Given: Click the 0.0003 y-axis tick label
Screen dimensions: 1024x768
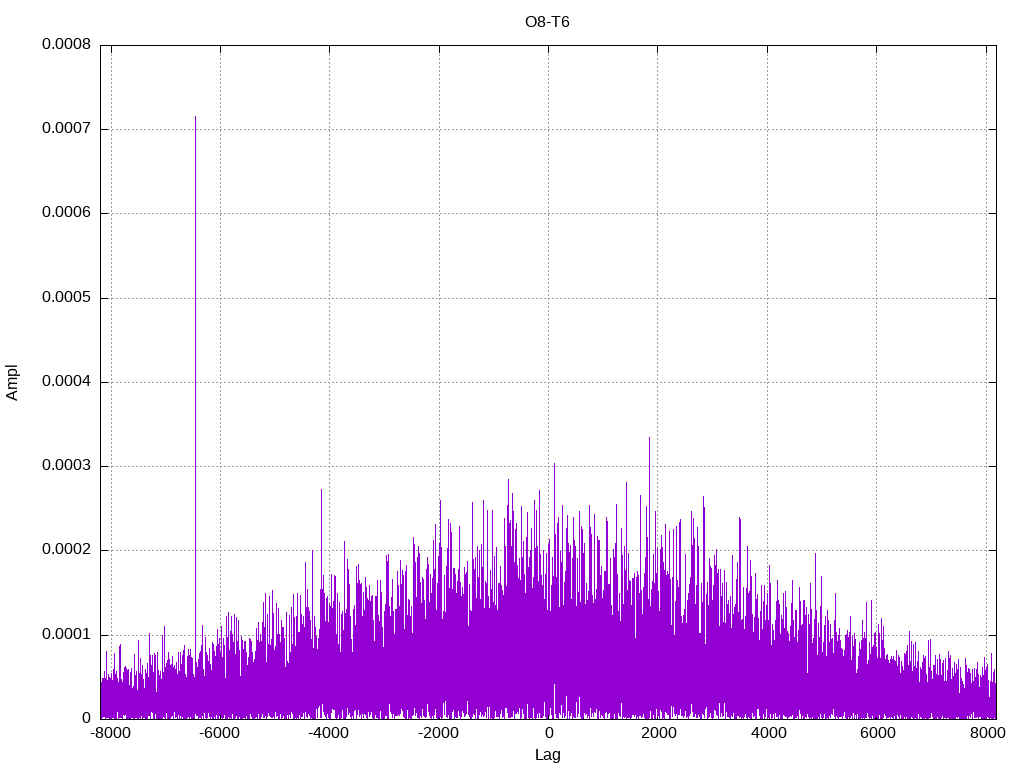Looking at the screenshot, I should click(66, 466).
